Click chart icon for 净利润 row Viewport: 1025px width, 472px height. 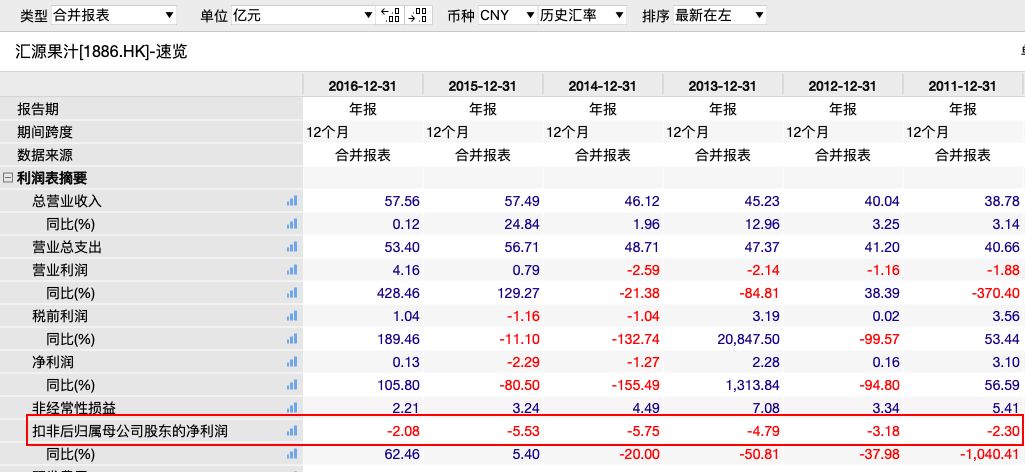tap(292, 362)
